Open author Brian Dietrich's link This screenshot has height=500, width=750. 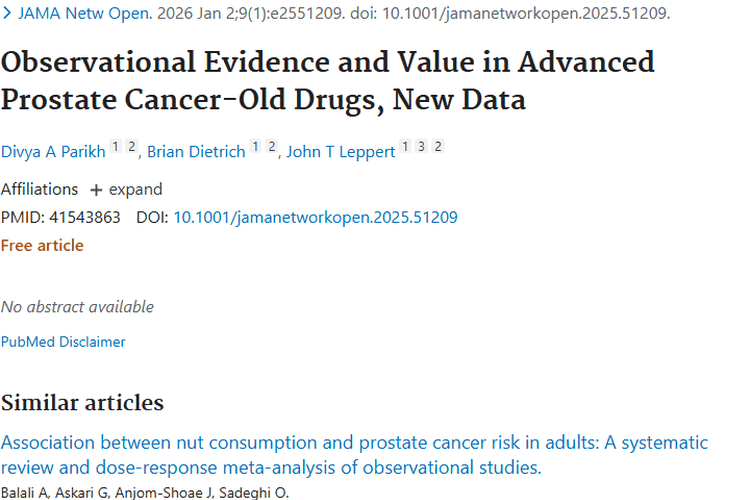pyautogui.click(x=196, y=152)
